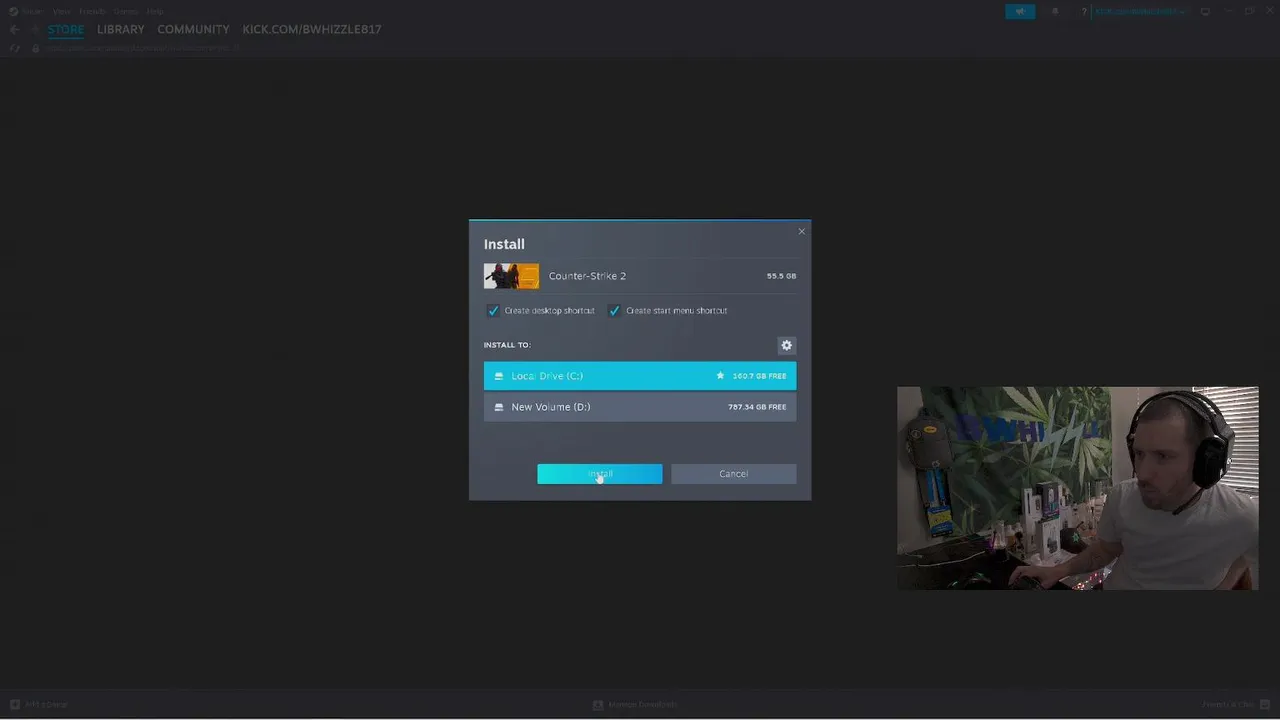Click the Counter-Strike 2 title text
1280x720 pixels.
587,276
